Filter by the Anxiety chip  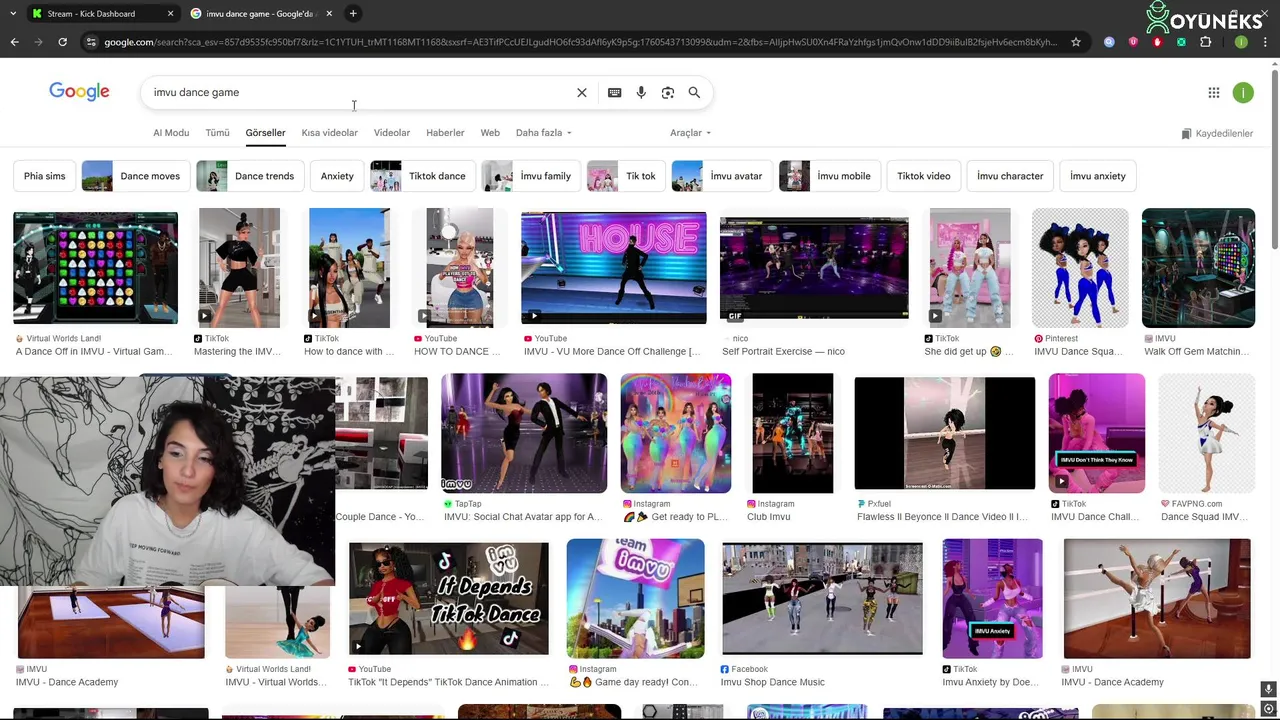point(337,176)
